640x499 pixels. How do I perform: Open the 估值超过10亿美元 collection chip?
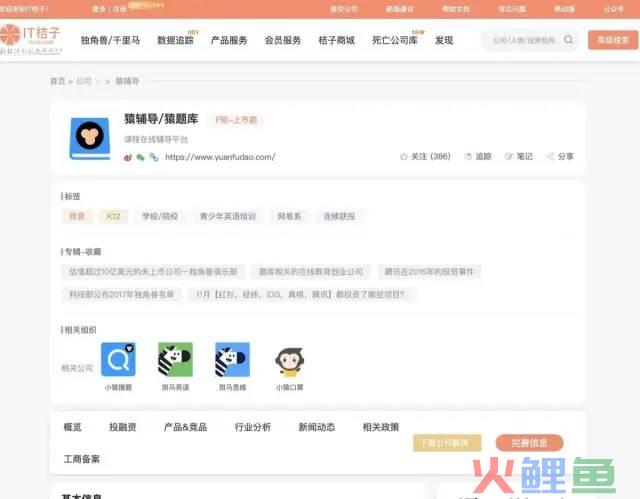[153, 272]
